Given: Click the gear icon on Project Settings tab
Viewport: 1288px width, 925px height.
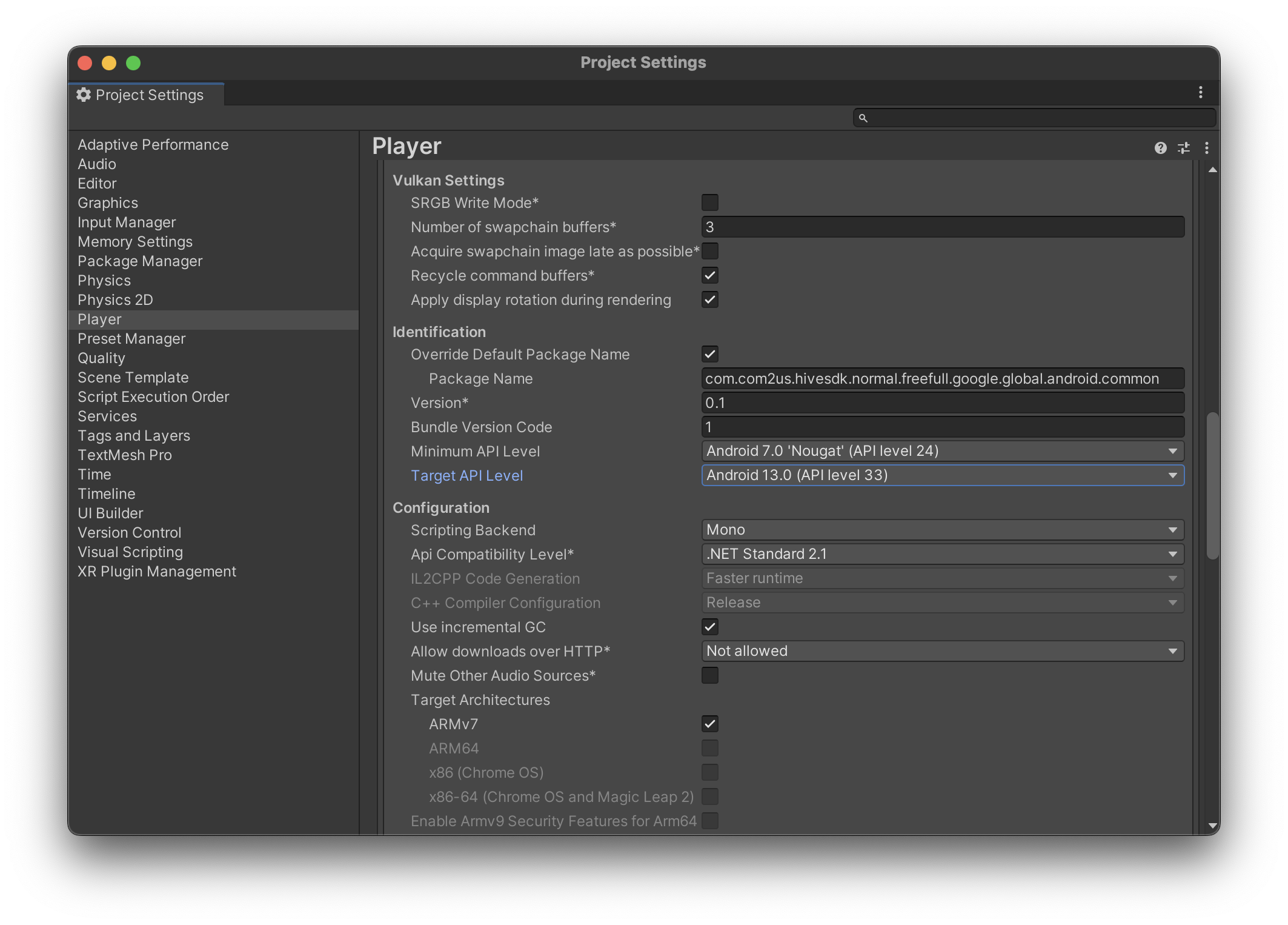Looking at the screenshot, I should tap(84, 95).
